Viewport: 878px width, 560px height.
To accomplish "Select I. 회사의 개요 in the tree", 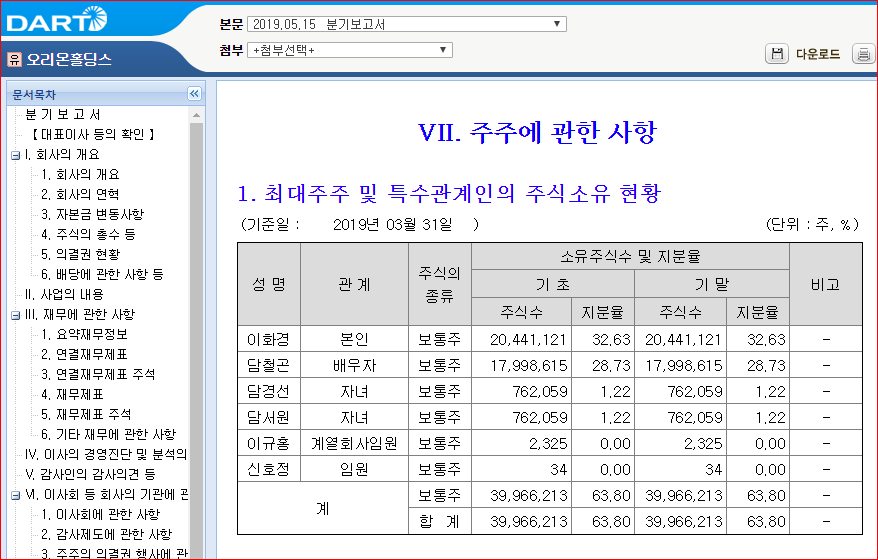I will (x=62, y=155).
